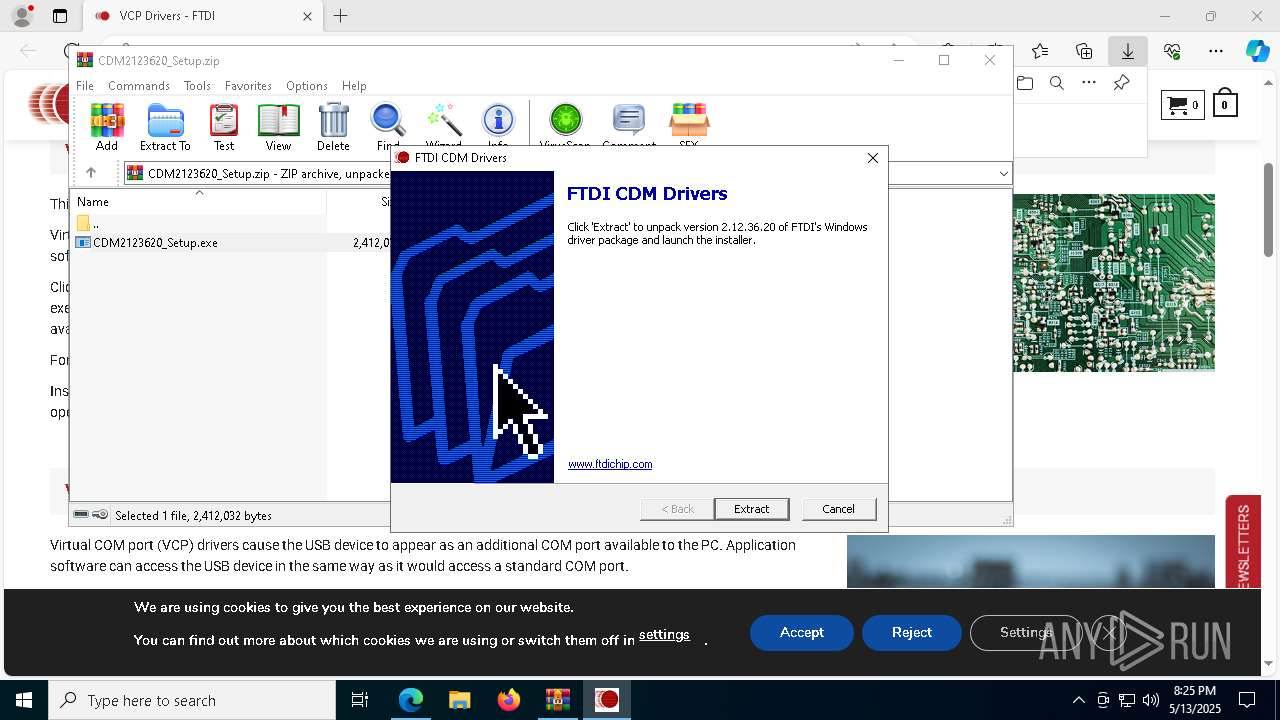This screenshot has height=720, width=1280.
Task: Run the VirusScan bug icon
Action: coord(565,120)
